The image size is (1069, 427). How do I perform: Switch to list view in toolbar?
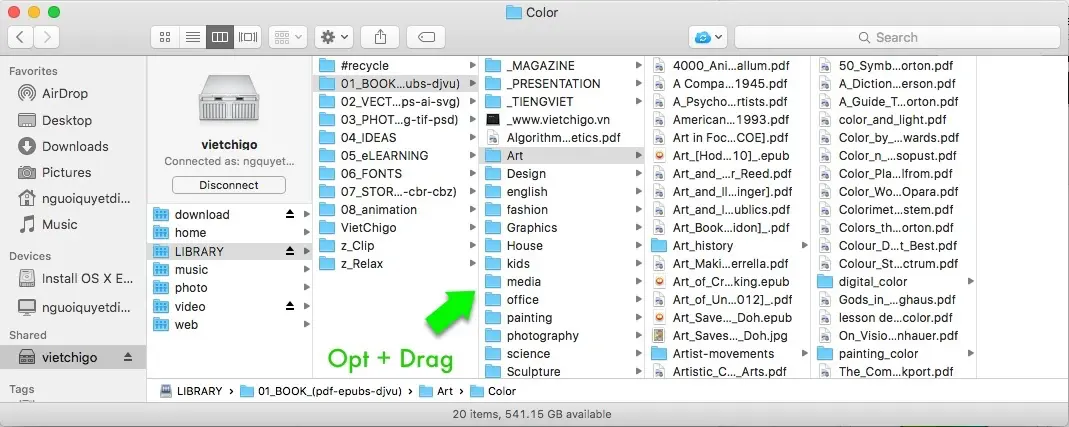click(192, 37)
